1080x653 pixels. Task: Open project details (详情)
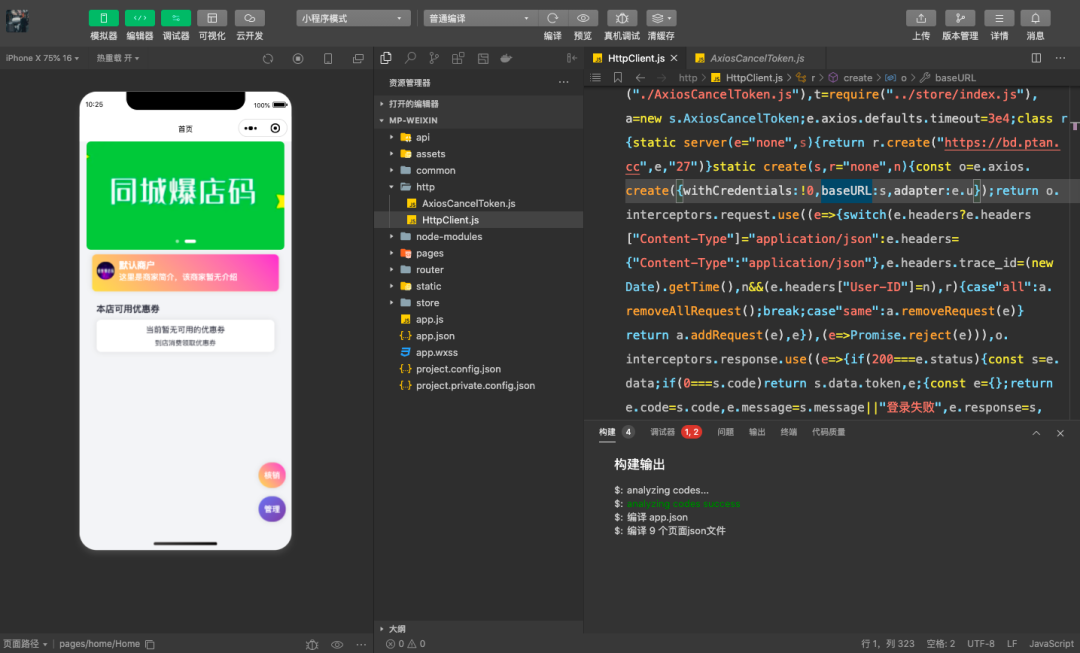(999, 19)
